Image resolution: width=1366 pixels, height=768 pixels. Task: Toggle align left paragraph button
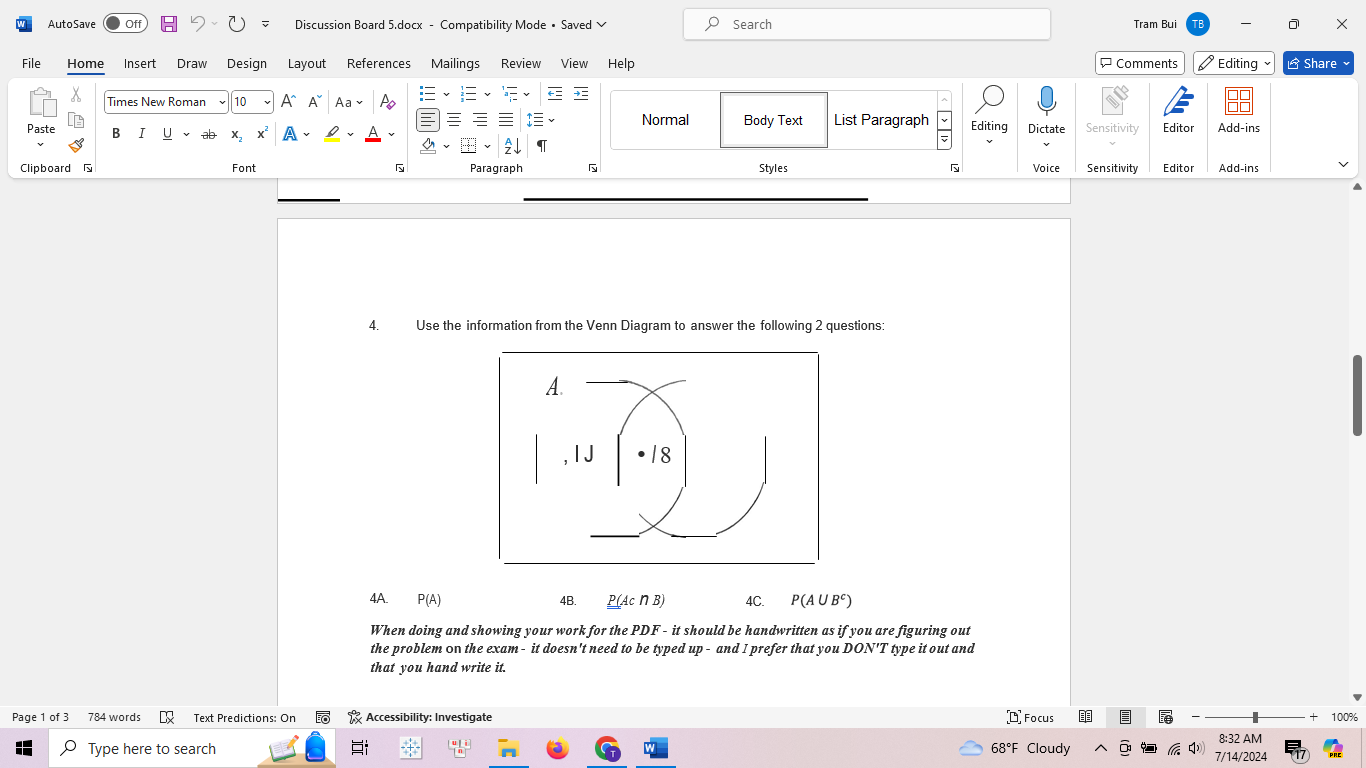click(x=428, y=120)
